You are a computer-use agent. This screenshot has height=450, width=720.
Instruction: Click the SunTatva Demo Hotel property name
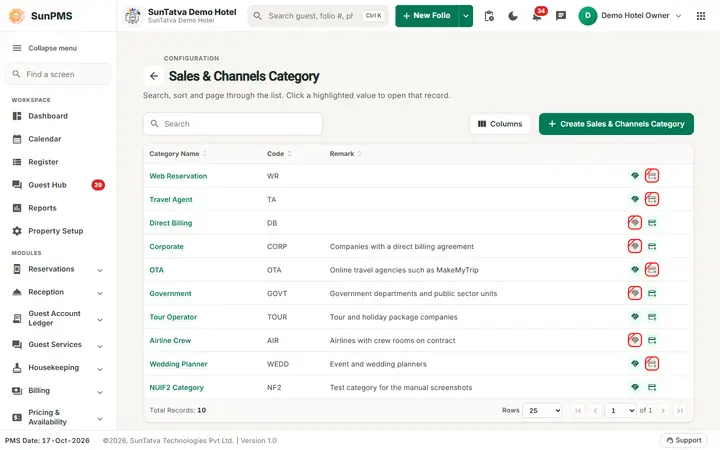point(192,12)
